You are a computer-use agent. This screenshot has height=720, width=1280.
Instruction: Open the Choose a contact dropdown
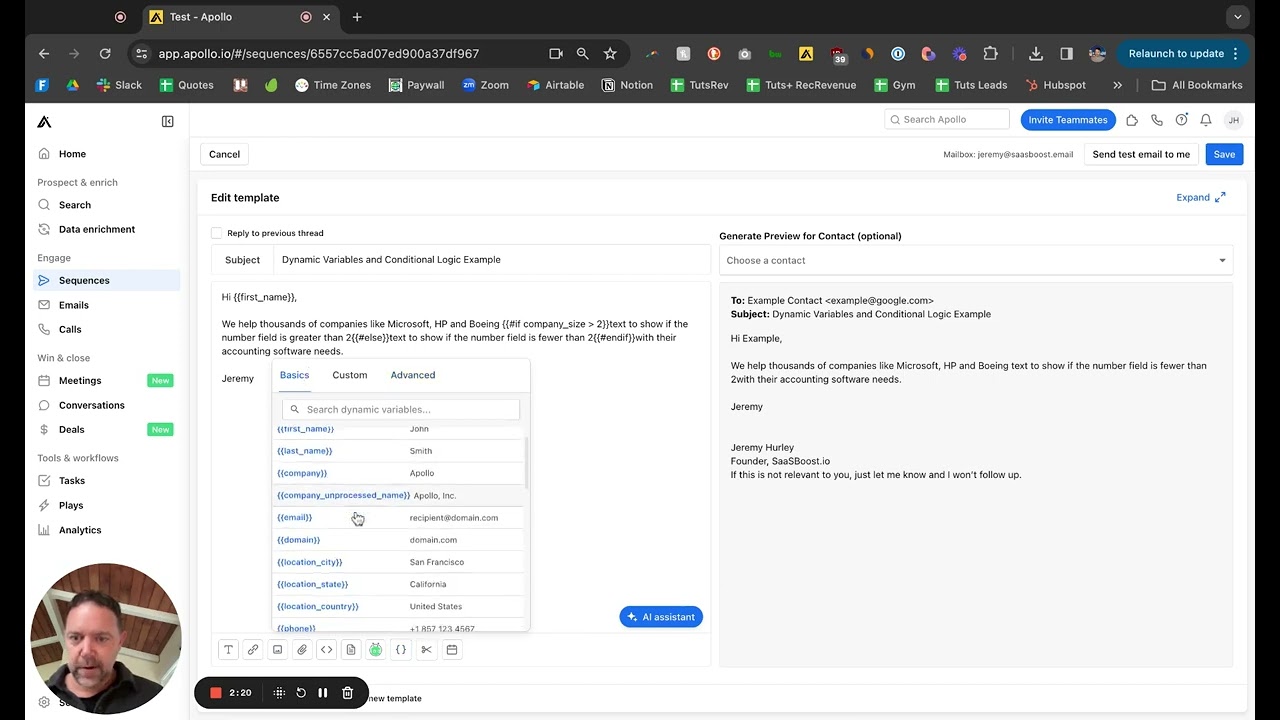coord(975,261)
